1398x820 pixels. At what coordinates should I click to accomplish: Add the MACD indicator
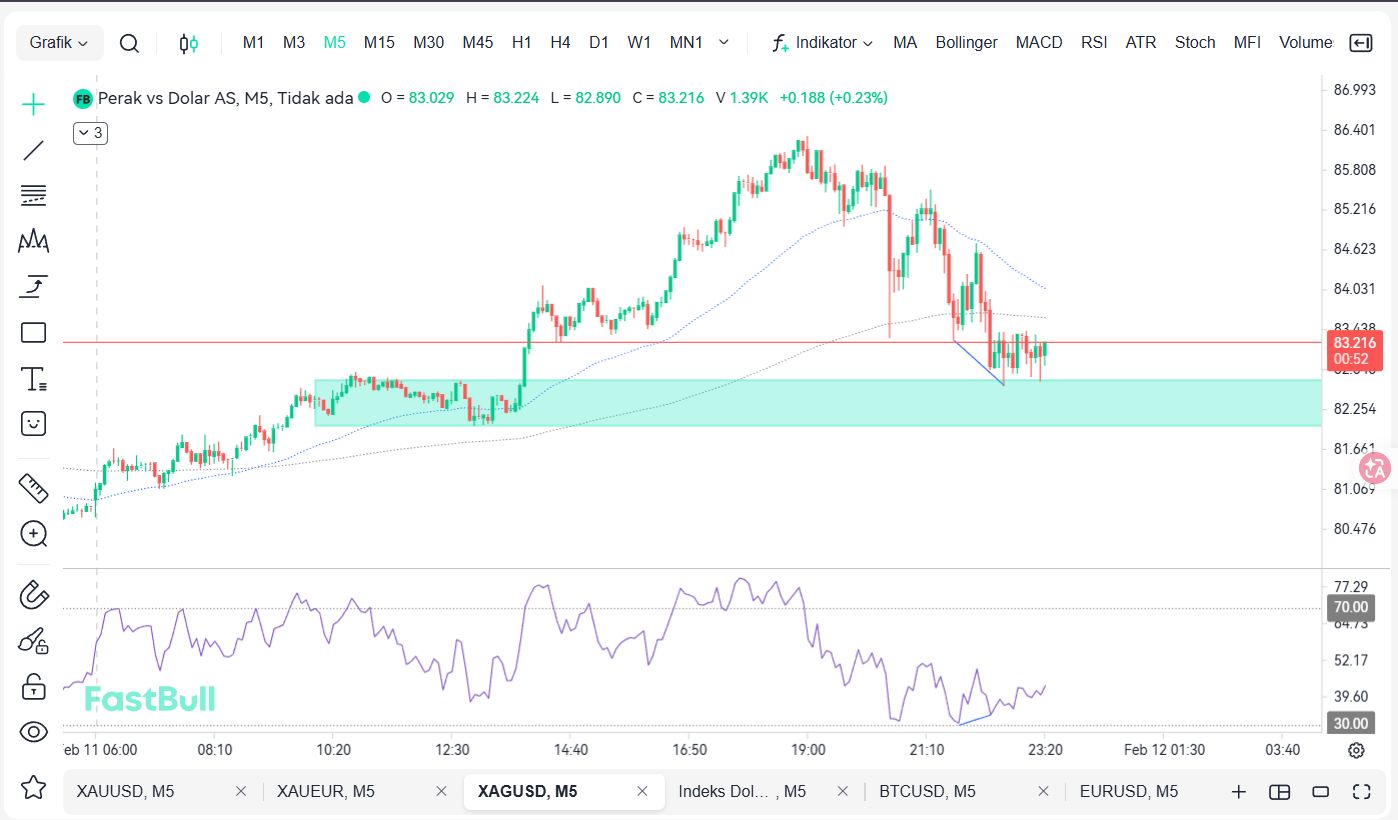tap(1038, 43)
